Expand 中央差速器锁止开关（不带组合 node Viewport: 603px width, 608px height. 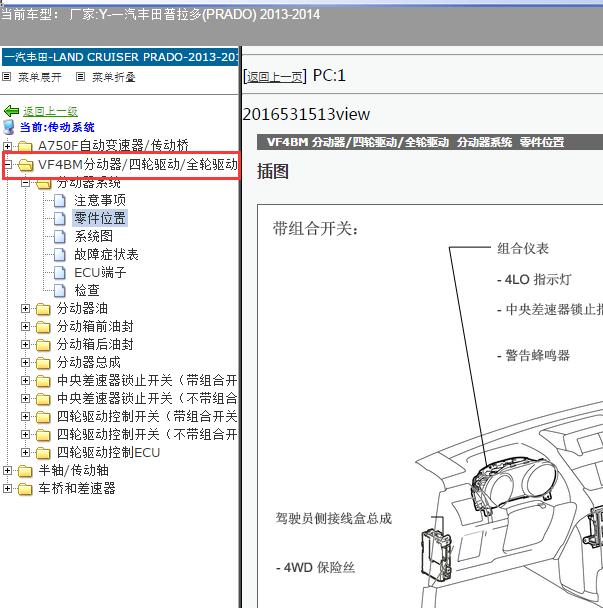point(25,398)
